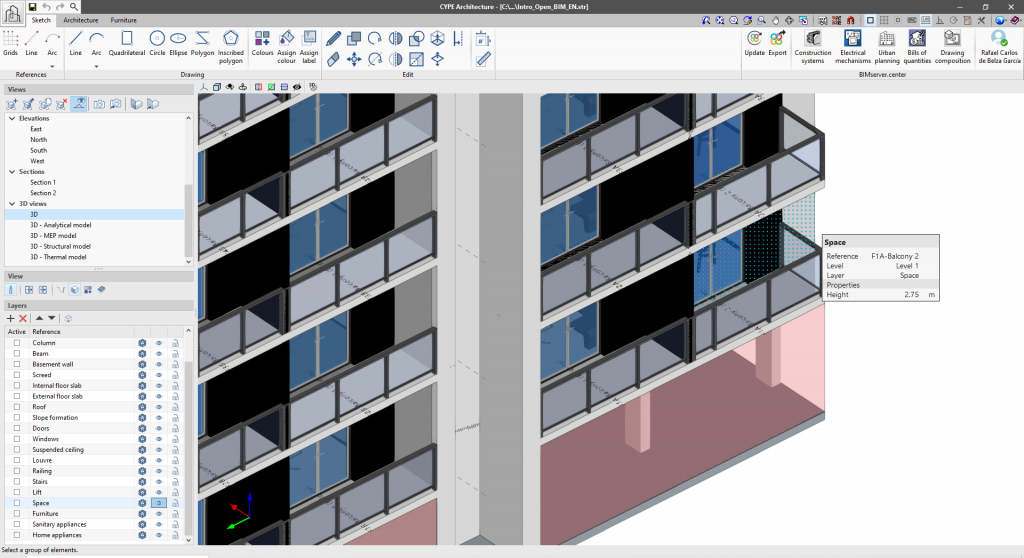Open the drawing Arc dropdown arrow
This screenshot has height=558, width=1024.
click(97, 66)
